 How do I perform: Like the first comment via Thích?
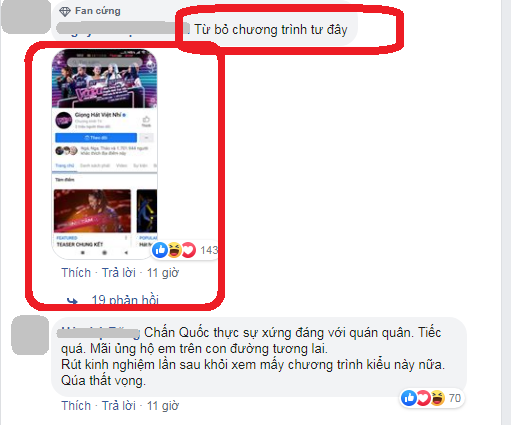pyautogui.click(x=76, y=273)
